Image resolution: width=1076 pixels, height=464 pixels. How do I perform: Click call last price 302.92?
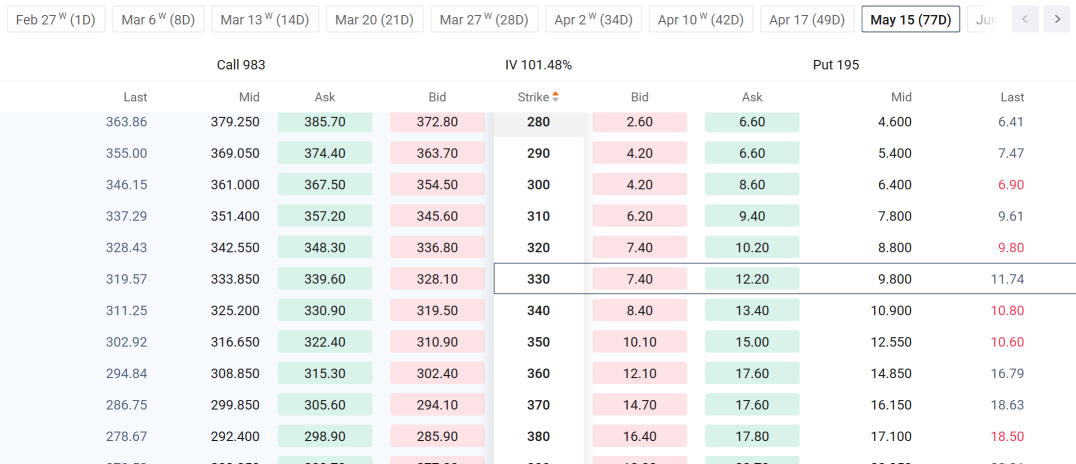[126, 342]
